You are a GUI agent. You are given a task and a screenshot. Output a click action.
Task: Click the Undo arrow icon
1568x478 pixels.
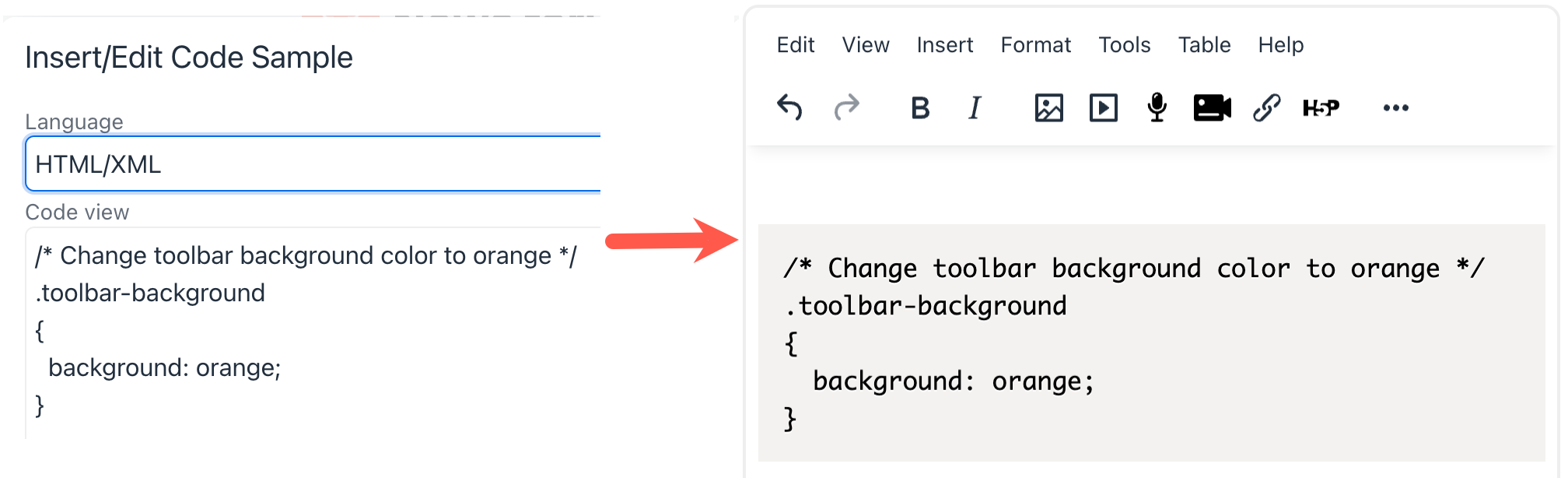789,107
